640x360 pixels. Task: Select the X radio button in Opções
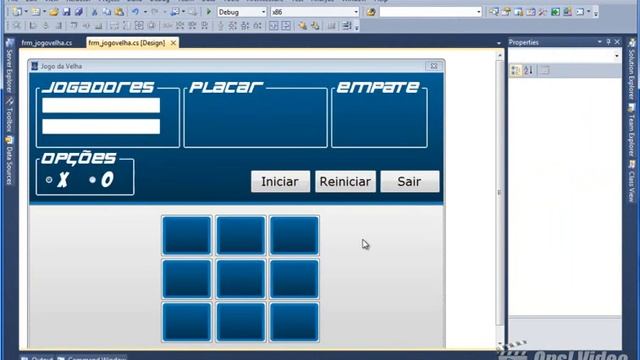coord(49,180)
